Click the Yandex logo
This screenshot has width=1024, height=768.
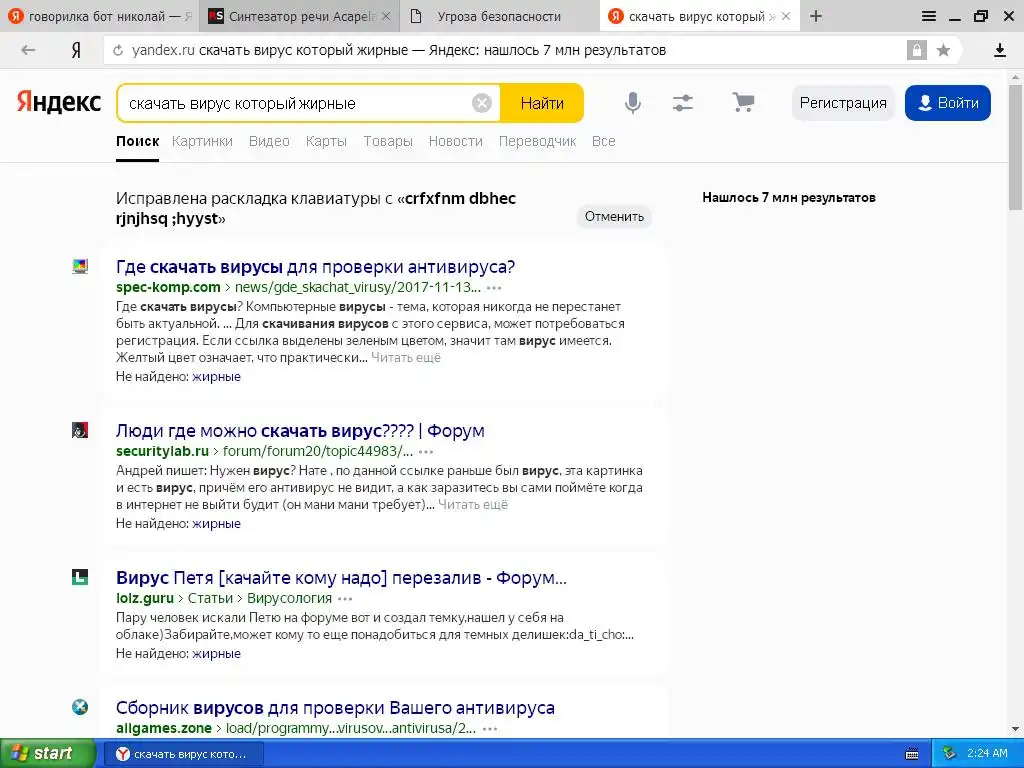pyautogui.click(x=59, y=103)
